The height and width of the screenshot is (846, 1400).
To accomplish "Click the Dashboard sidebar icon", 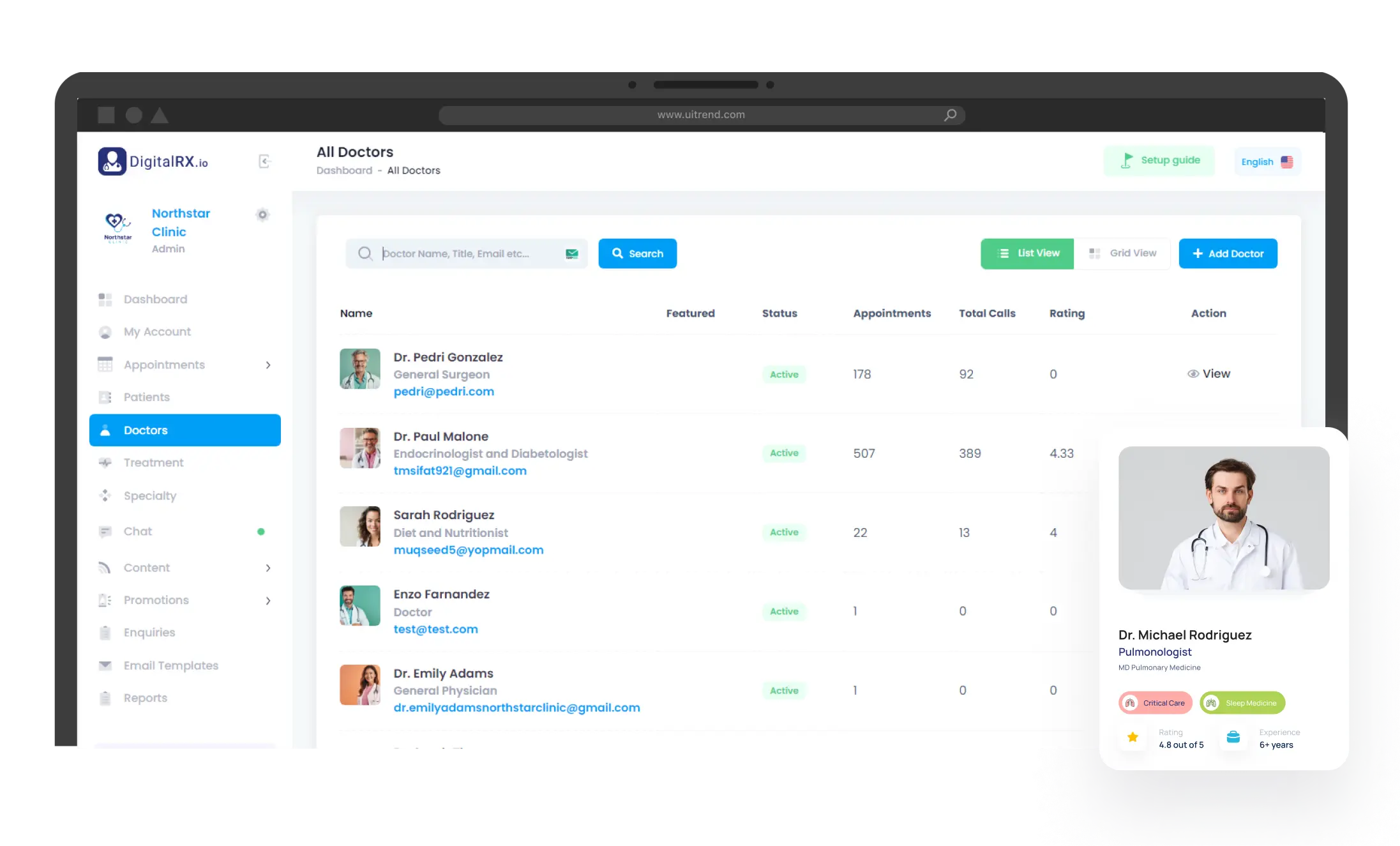I will click(x=105, y=299).
